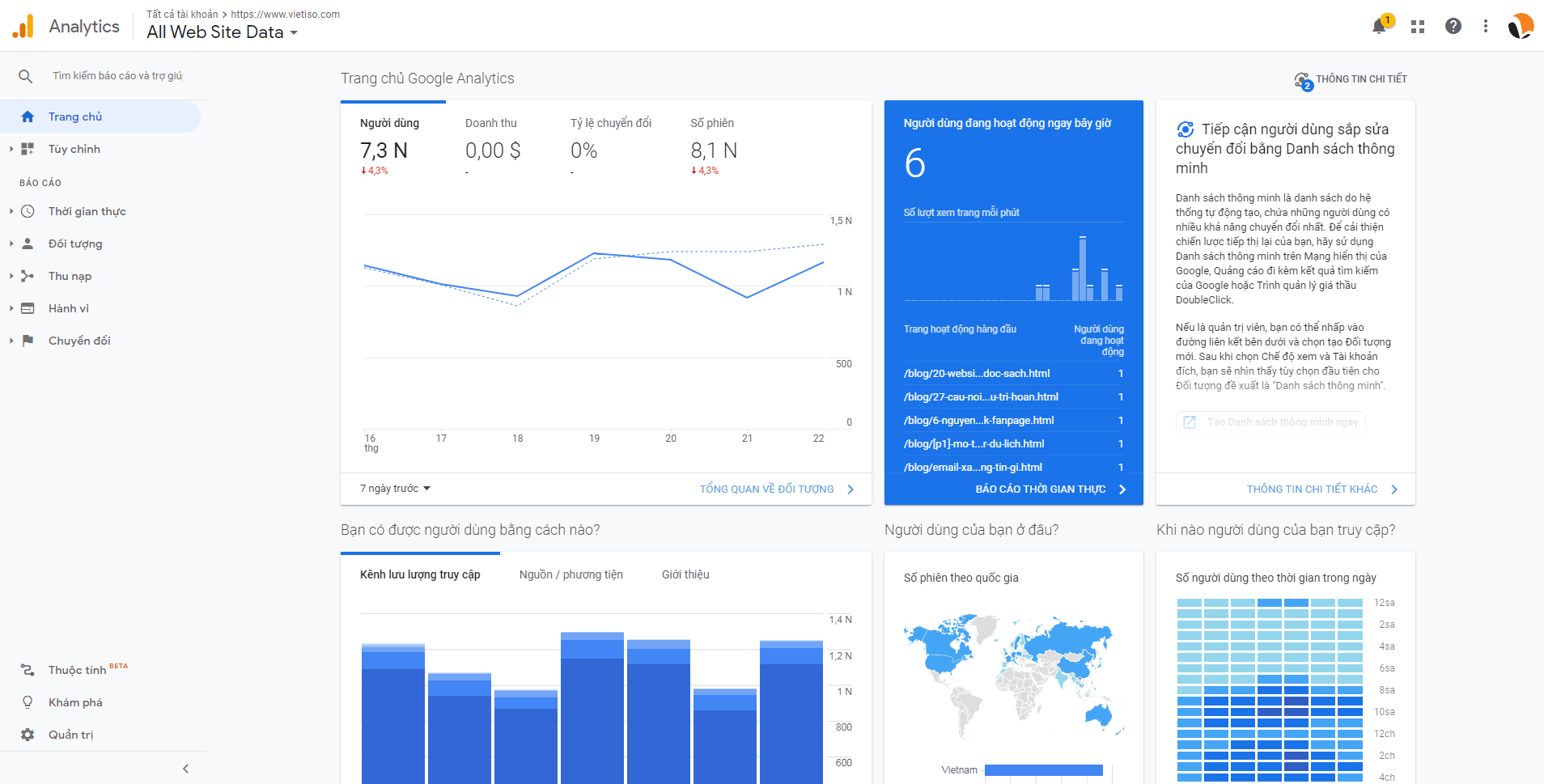Image resolution: width=1544 pixels, height=784 pixels.
Task: Open the All Web Site Data dropdown
Action: point(223,32)
